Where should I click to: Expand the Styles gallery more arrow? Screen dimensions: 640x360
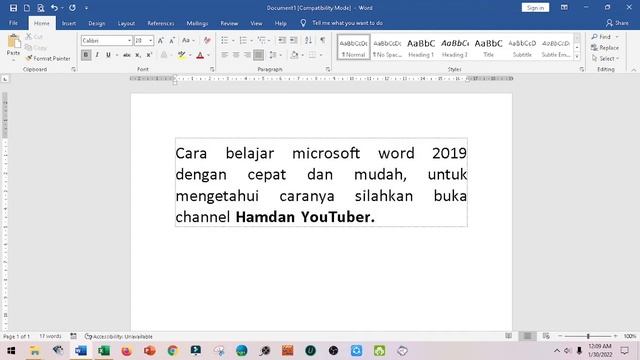(577, 57)
